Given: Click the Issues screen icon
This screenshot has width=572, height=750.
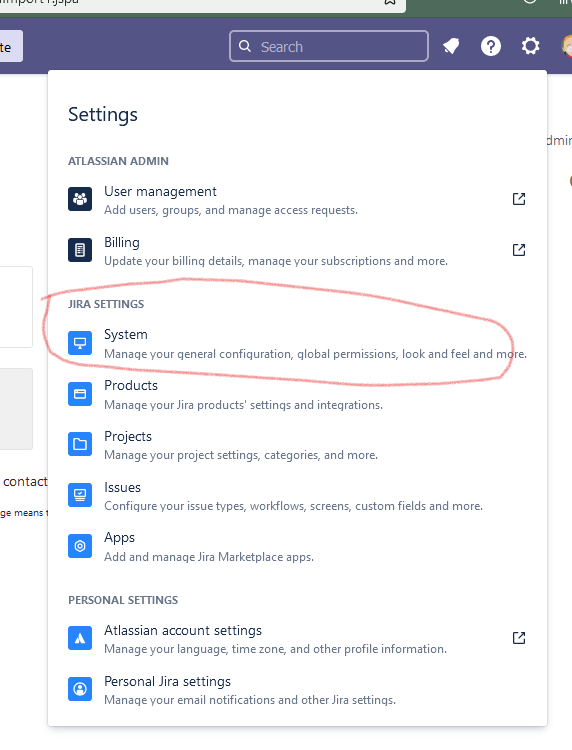Looking at the screenshot, I should coord(80,495).
